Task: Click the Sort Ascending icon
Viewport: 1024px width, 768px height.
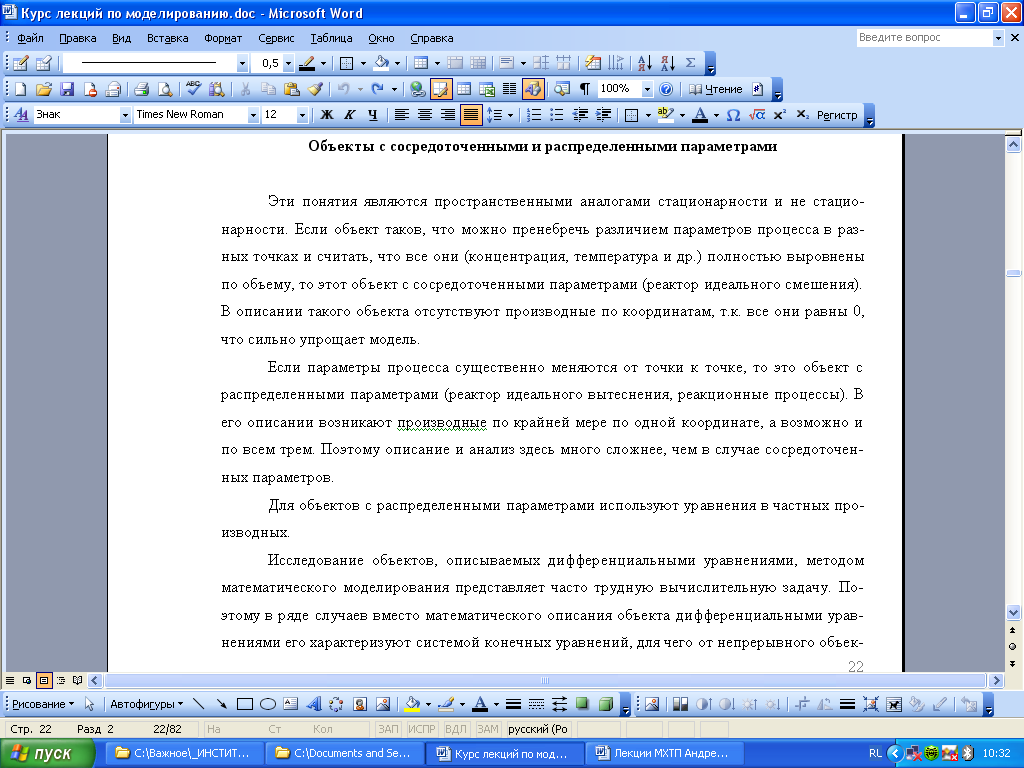Action: pos(645,63)
